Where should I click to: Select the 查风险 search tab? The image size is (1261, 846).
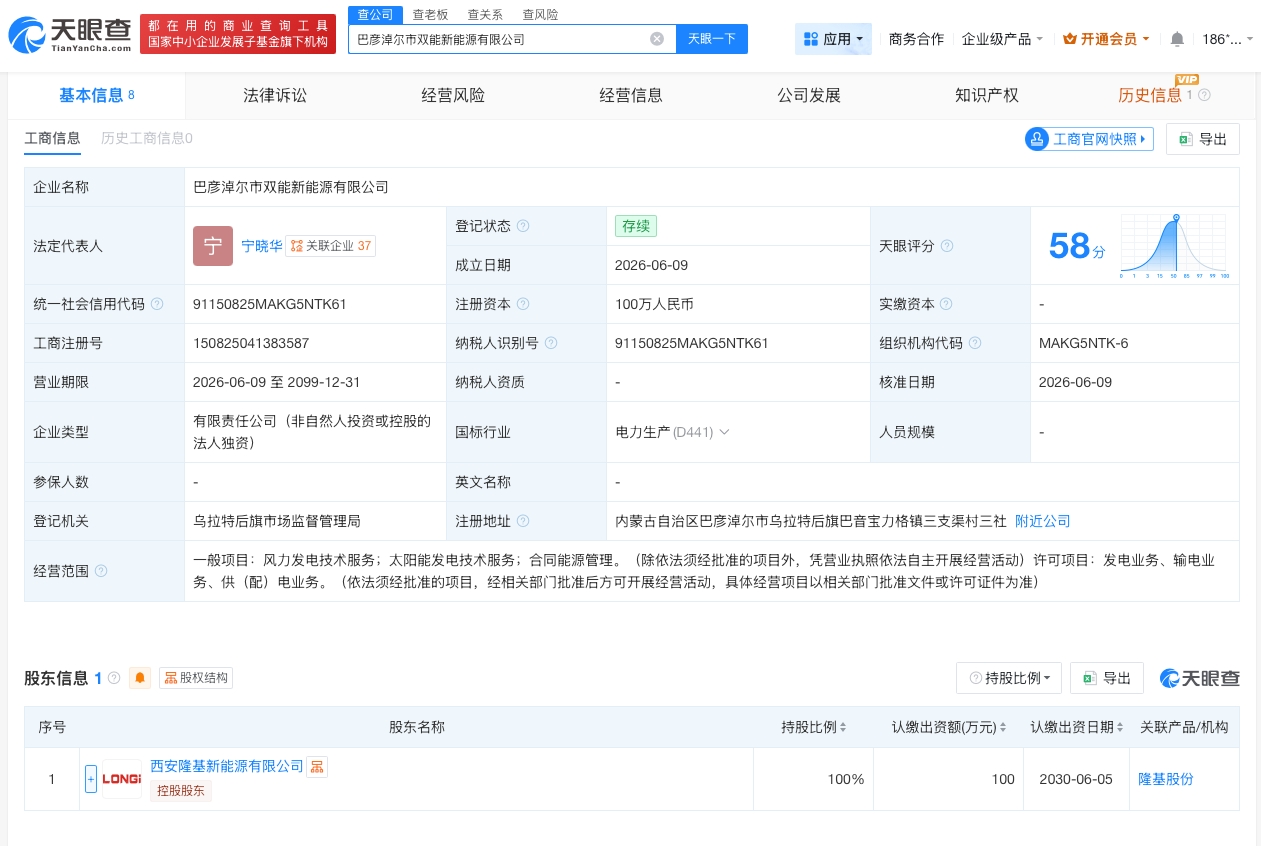540,14
